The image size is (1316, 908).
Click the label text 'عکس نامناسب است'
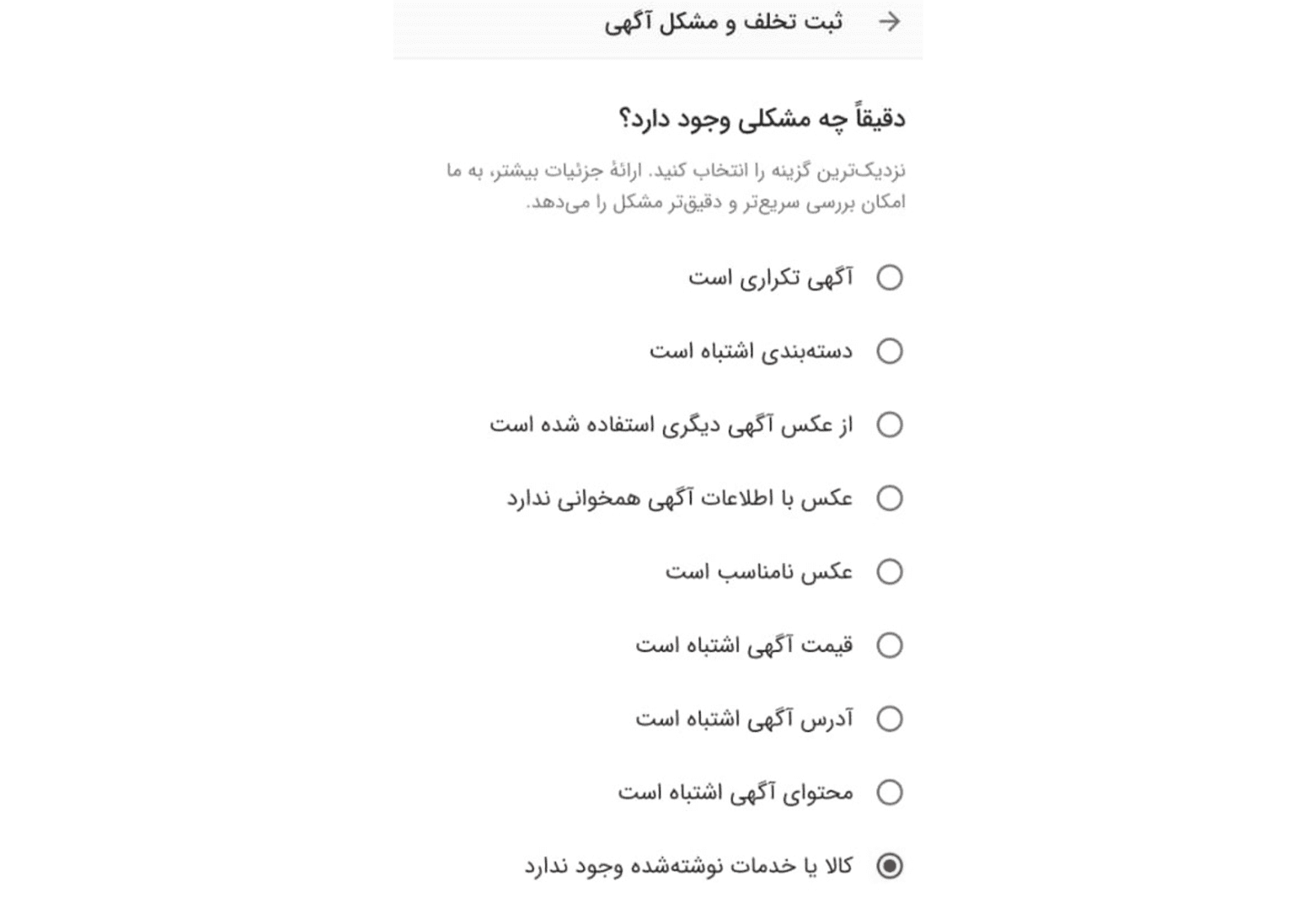758,572
